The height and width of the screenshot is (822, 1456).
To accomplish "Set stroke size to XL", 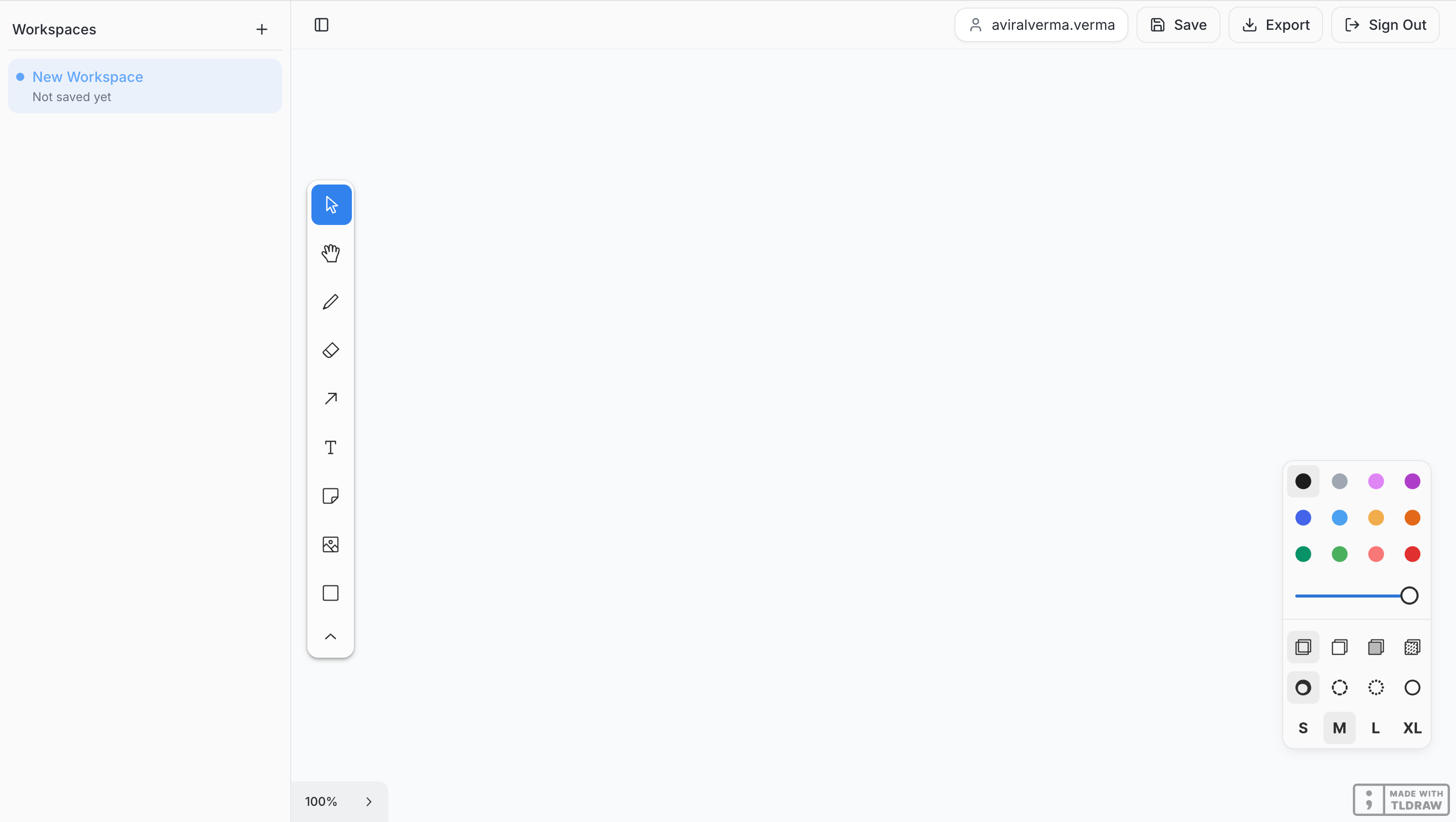I will [1412, 728].
